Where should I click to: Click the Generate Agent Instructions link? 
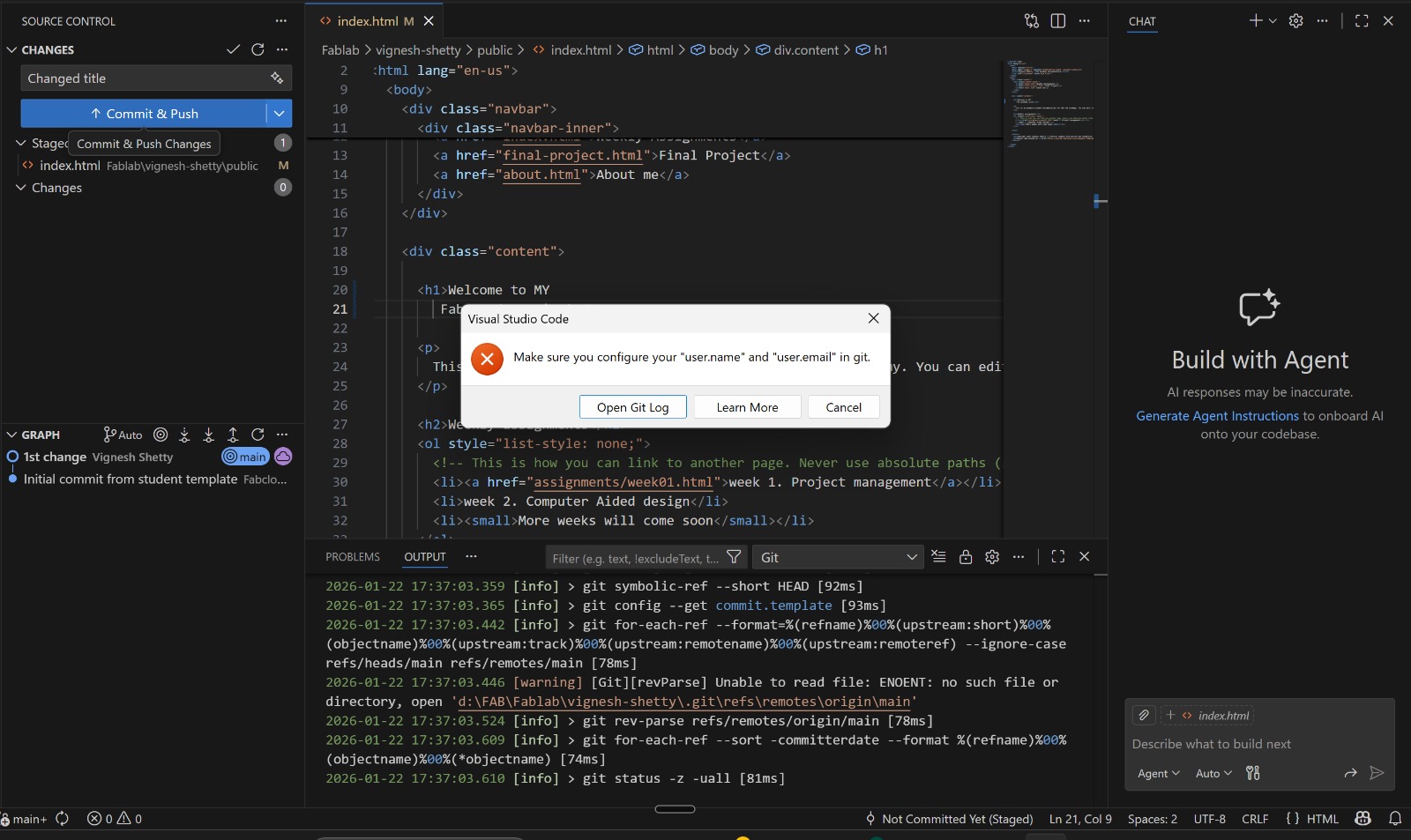tap(1217, 416)
